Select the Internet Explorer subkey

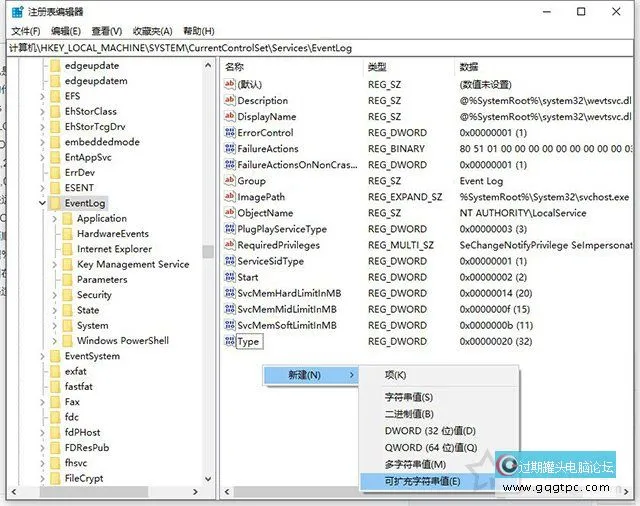[114, 249]
